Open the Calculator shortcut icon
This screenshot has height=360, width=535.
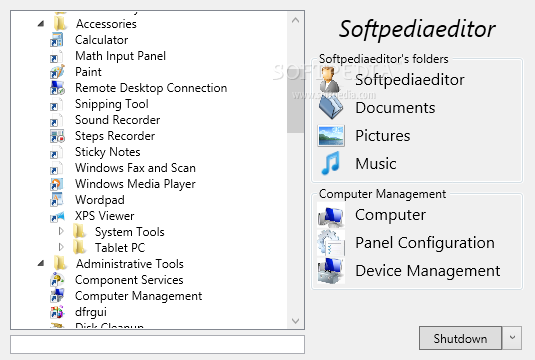57,40
